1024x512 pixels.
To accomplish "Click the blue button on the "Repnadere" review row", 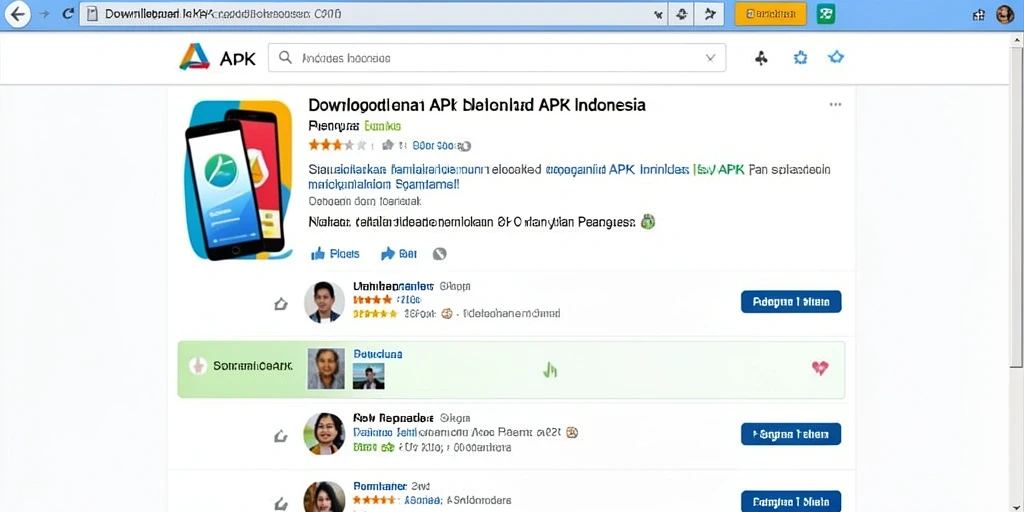I will [x=791, y=434].
